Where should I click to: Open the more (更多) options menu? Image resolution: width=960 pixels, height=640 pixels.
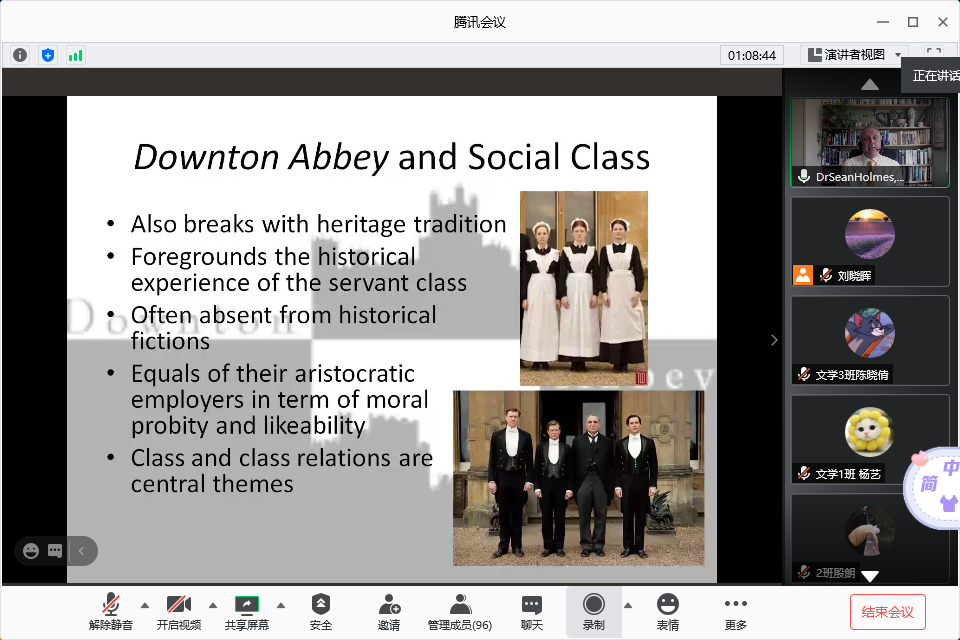click(x=735, y=611)
